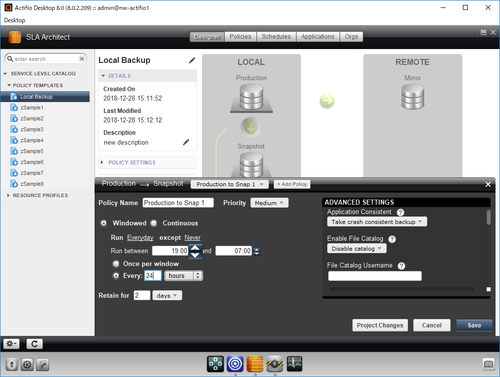Clear the search field with the X icon

click(x=82, y=59)
